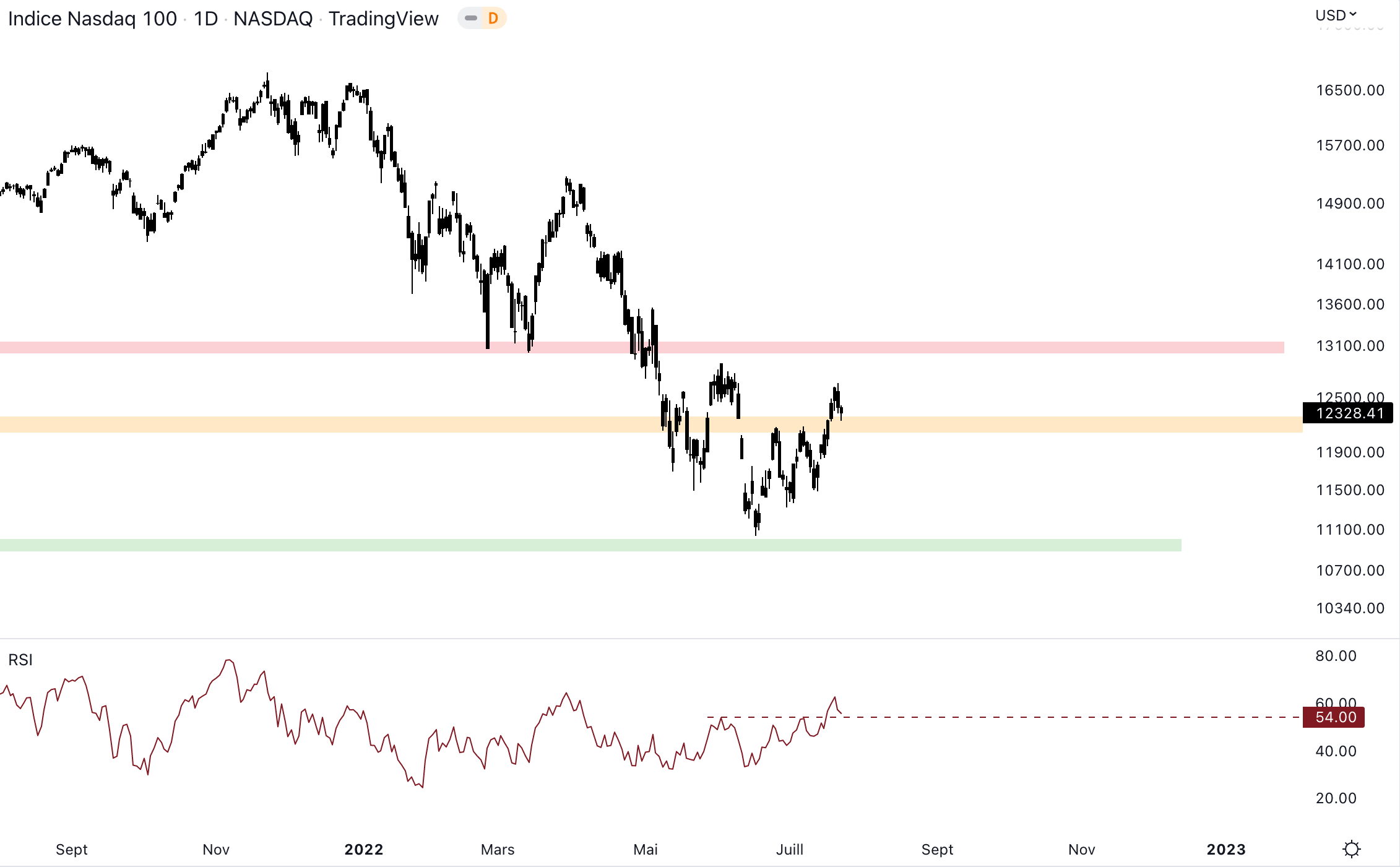Image resolution: width=1400 pixels, height=867 pixels.
Task: Open chart settings via the gear icon
Action: pyautogui.click(x=1351, y=849)
